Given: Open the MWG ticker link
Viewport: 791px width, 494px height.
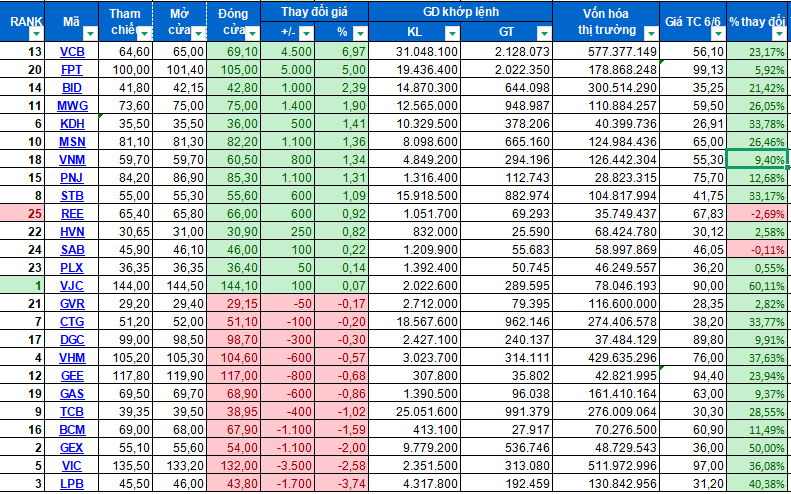Looking at the screenshot, I should click(x=72, y=105).
